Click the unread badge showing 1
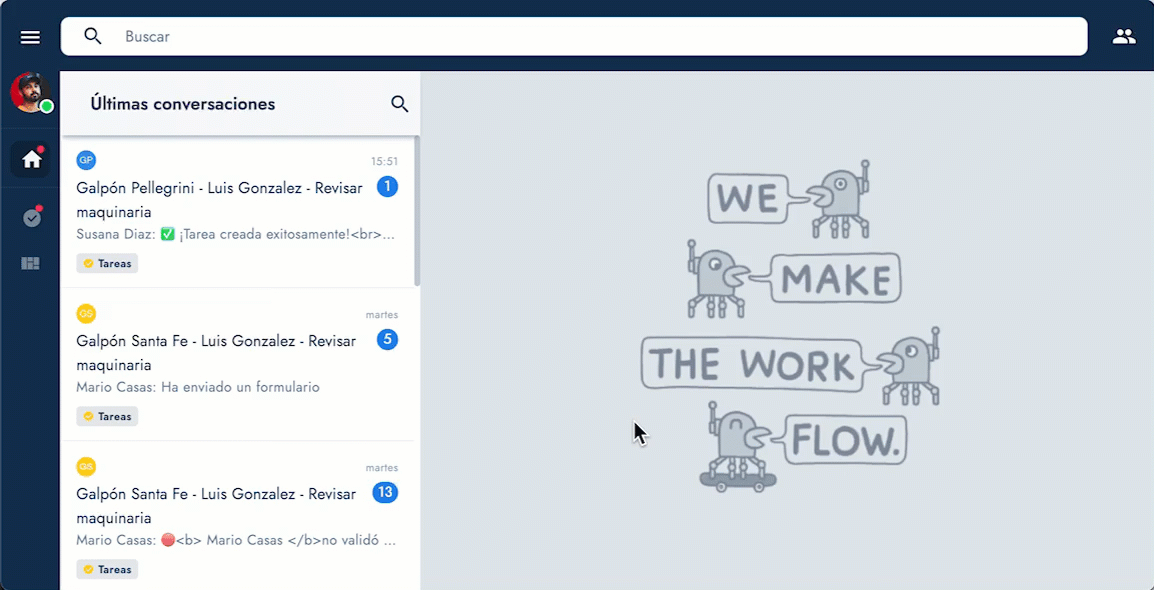 tap(387, 187)
